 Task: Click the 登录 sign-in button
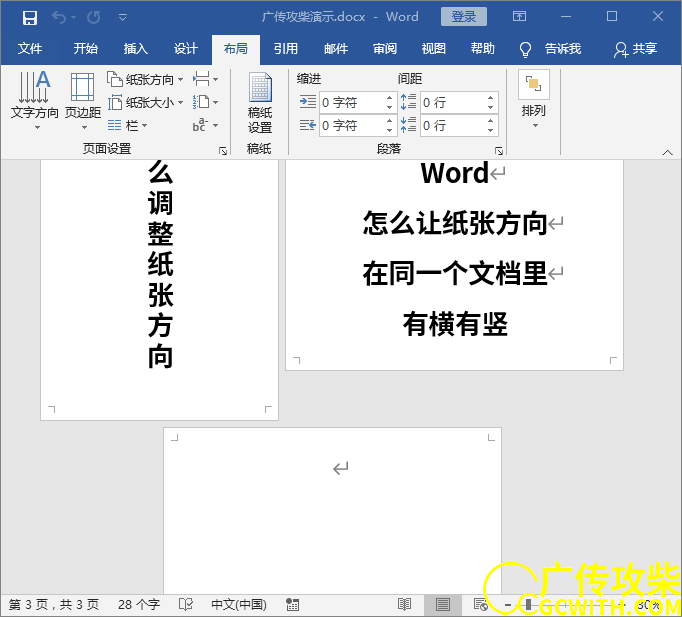[464, 17]
